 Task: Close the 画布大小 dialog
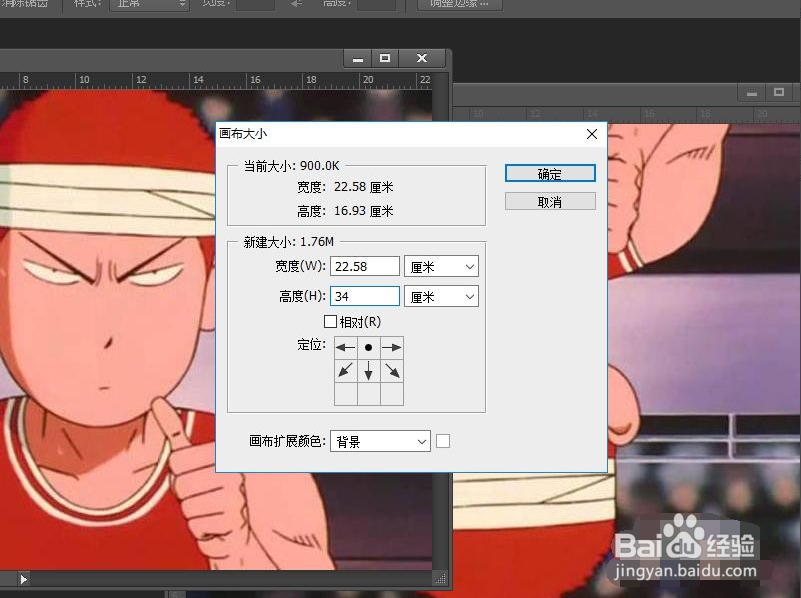coord(592,134)
